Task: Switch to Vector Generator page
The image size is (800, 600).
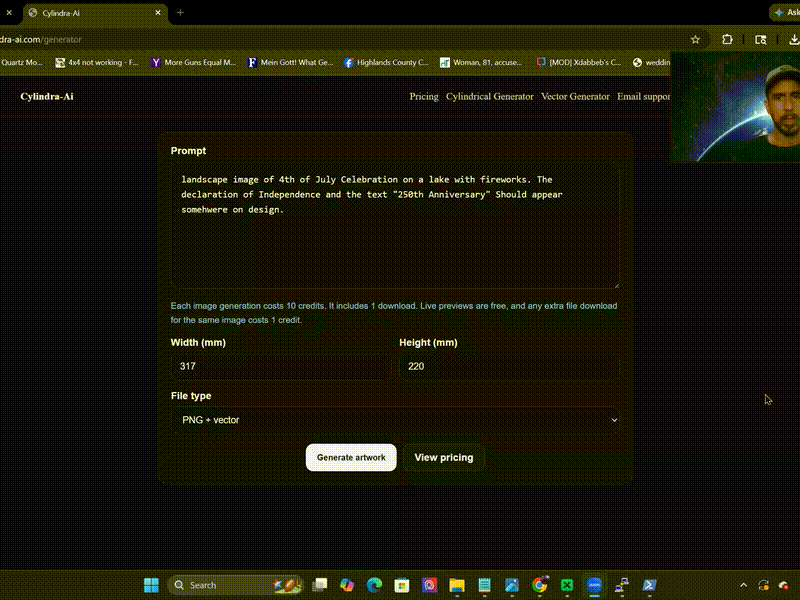Action: pyautogui.click(x=575, y=96)
